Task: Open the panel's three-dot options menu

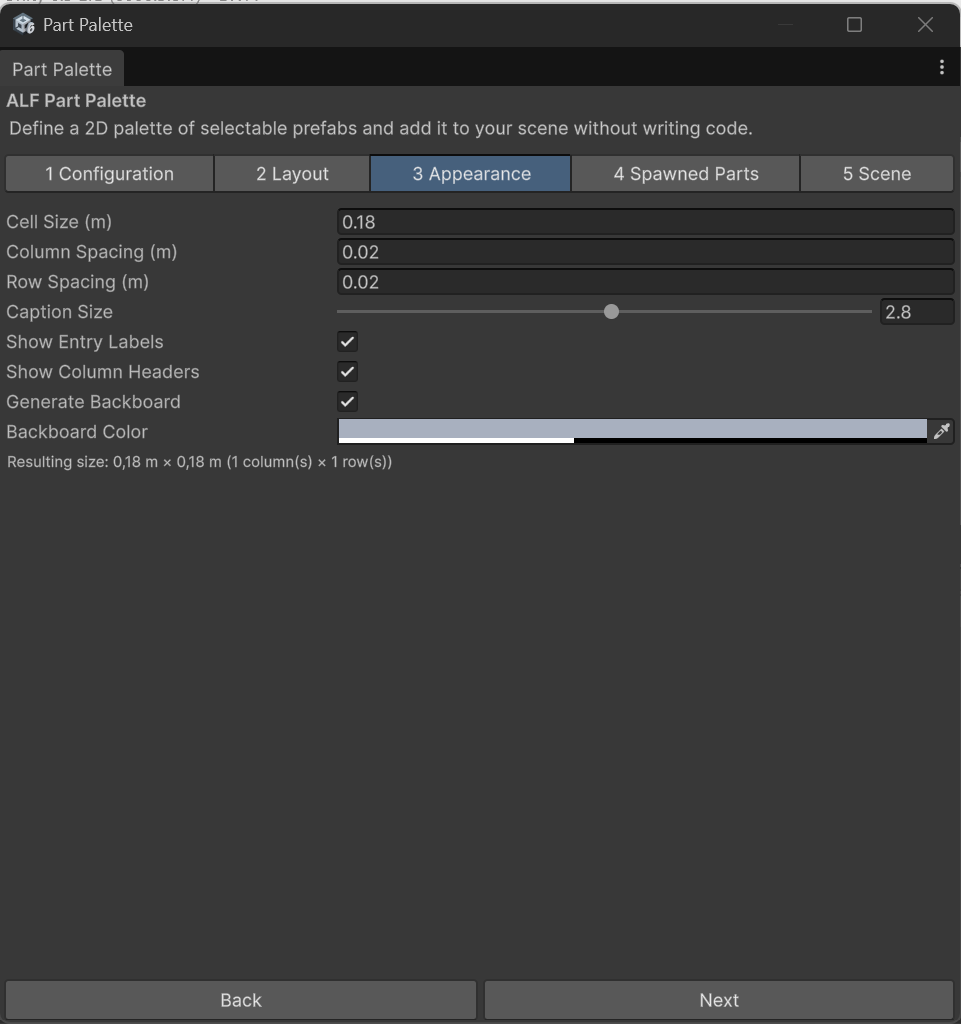Action: tap(941, 67)
